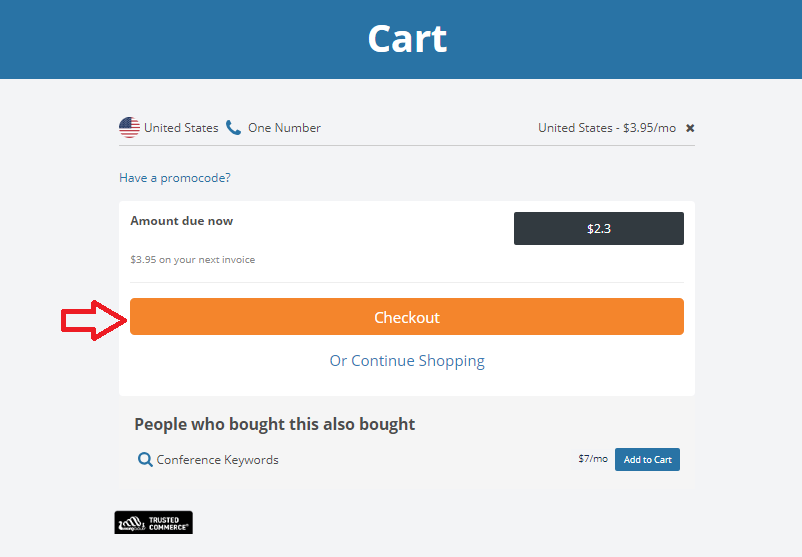The image size is (802, 557).
Task: Click the United States flag icon
Action: point(129,127)
